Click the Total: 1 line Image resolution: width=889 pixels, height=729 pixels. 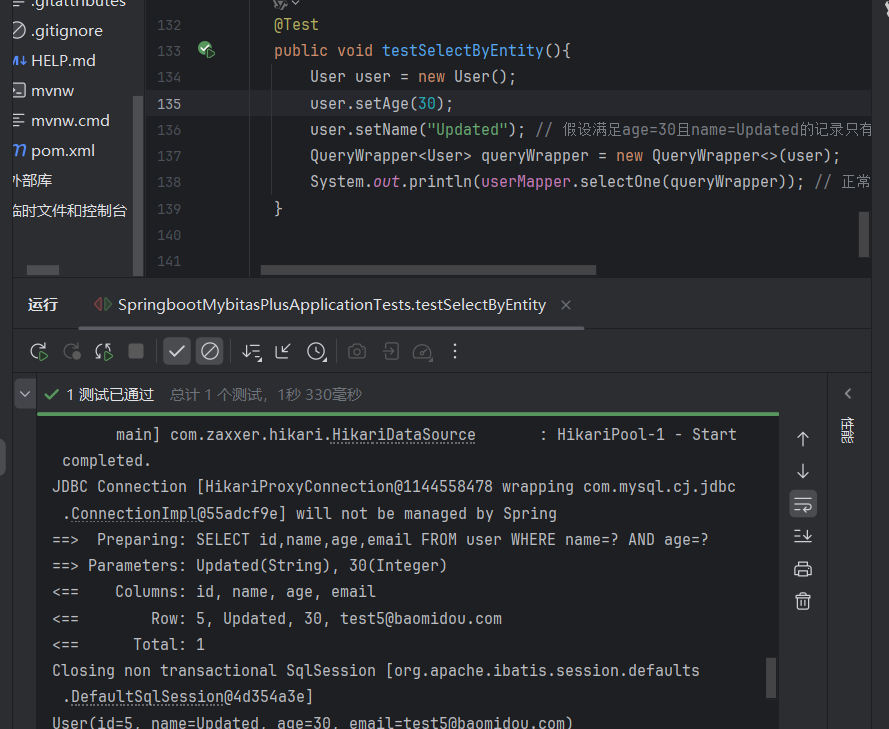point(129,645)
